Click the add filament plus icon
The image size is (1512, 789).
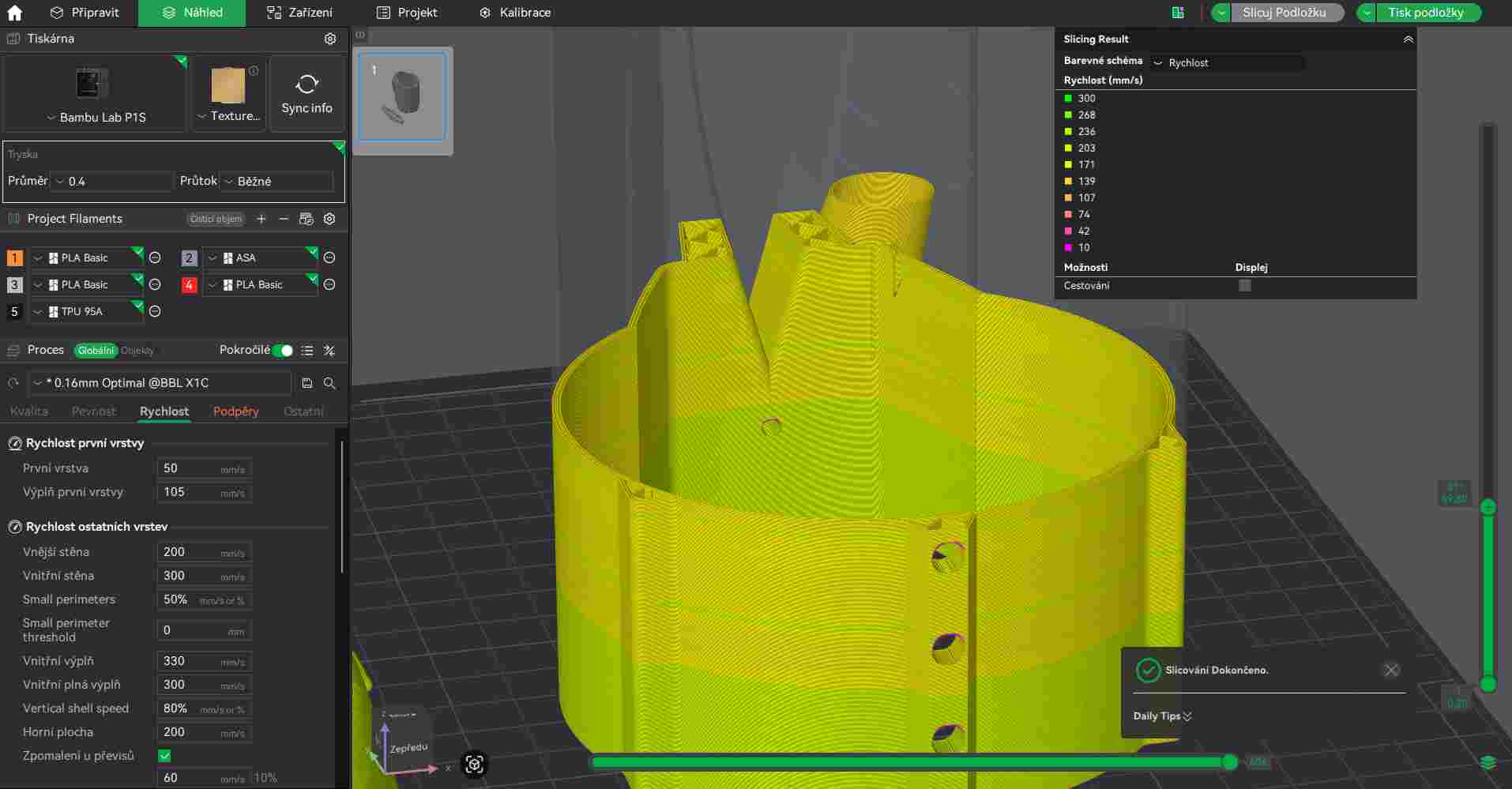[x=261, y=219]
